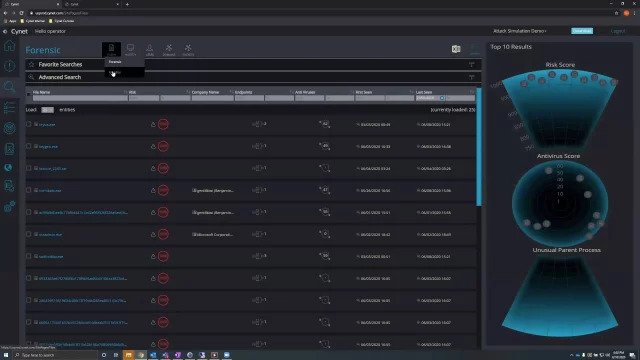This screenshot has width=640, height=360.
Task: Open a new browser tab with plus
Action: point(127,4)
